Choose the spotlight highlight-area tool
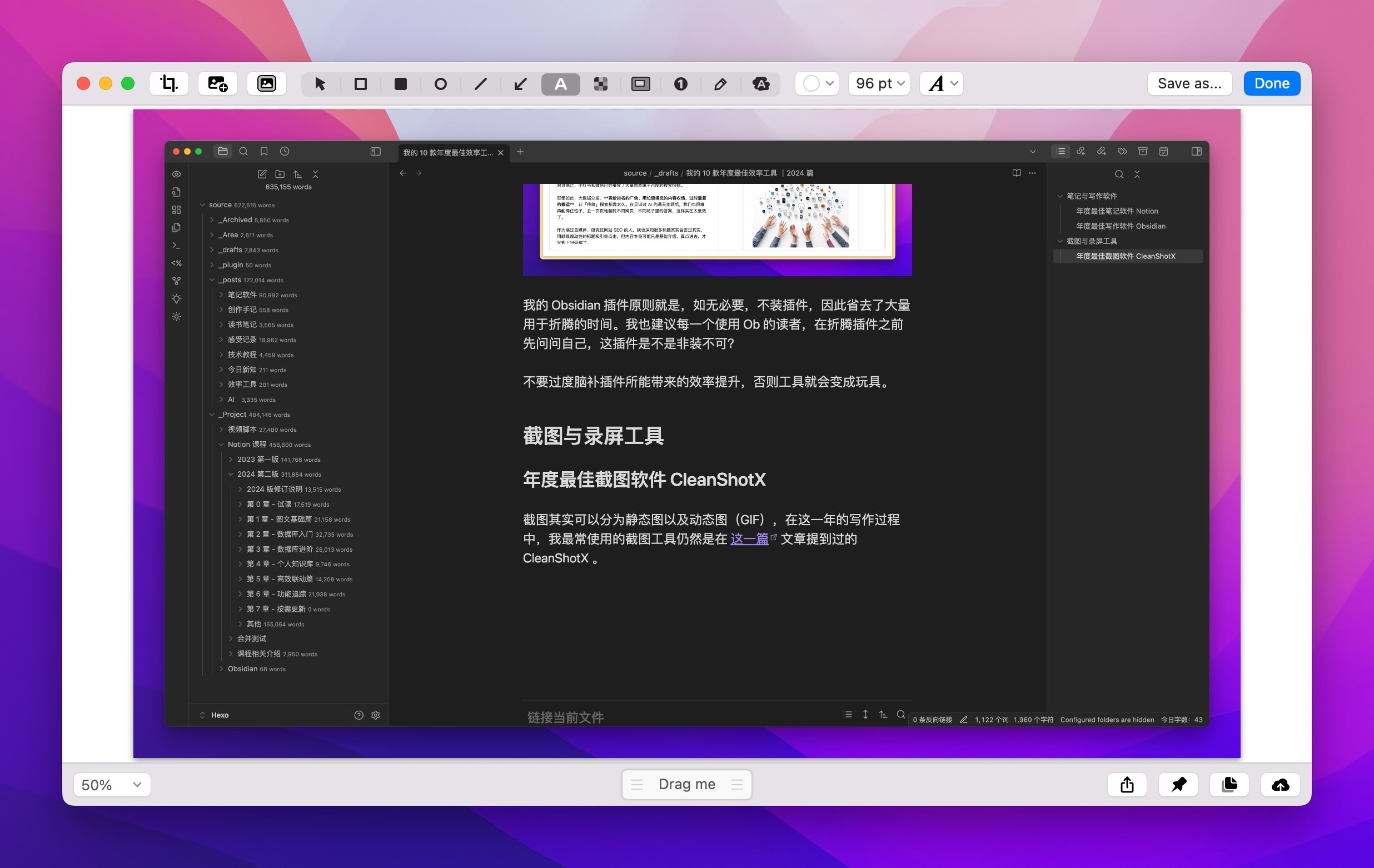This screenshot has height=868, width=1374. [x=641, y=84]
